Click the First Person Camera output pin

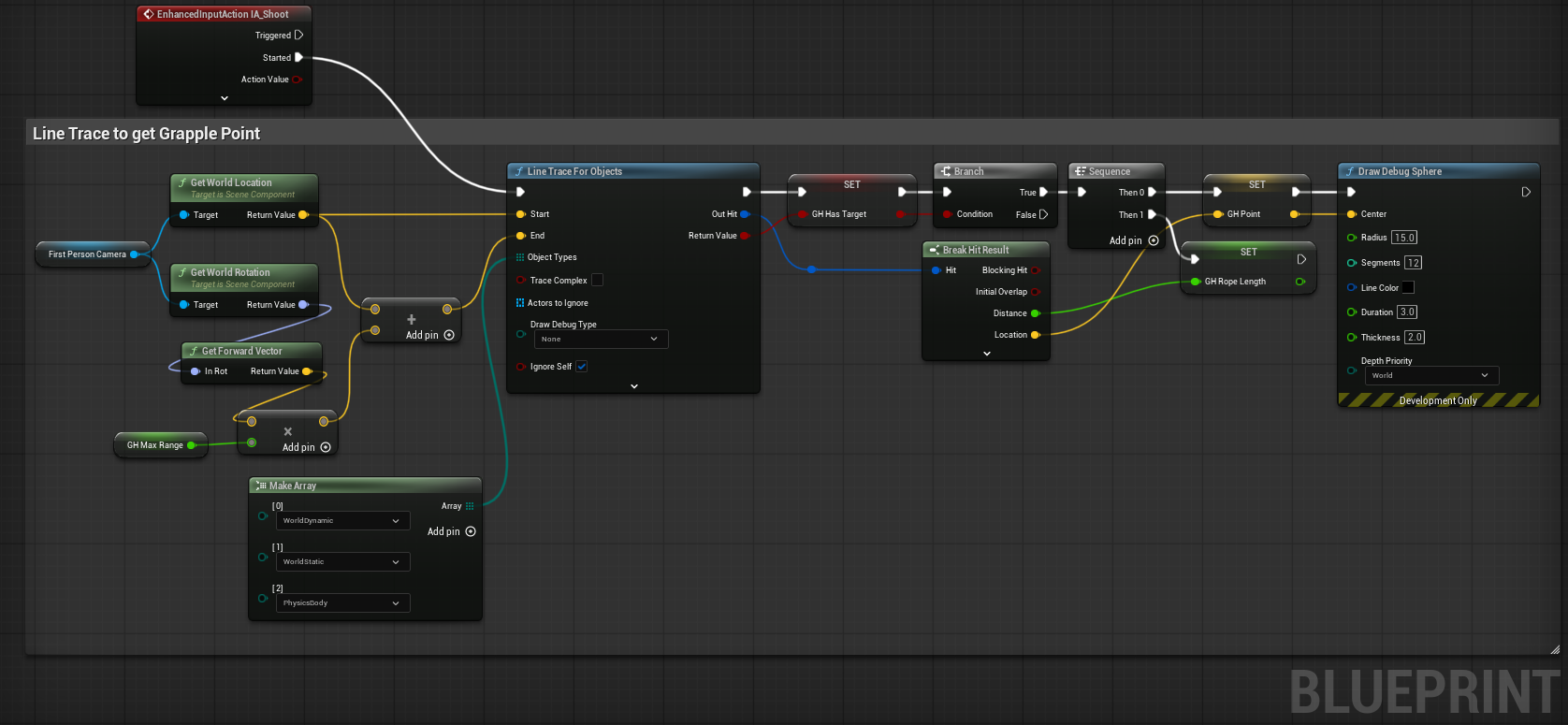click(134, 254)
